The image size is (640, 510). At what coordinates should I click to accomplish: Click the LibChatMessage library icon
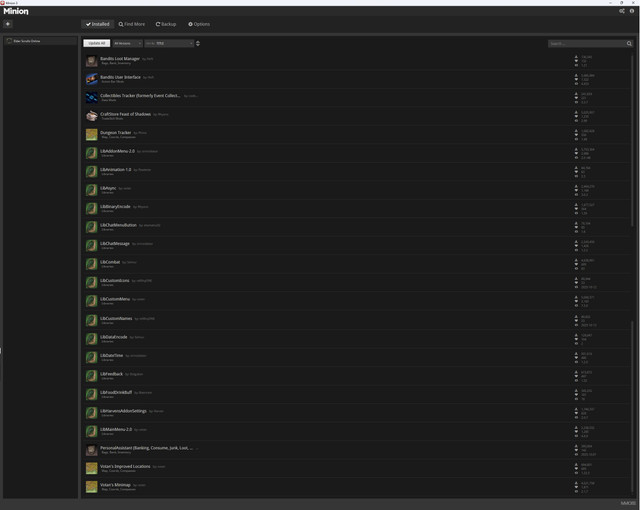click(91, 246)
